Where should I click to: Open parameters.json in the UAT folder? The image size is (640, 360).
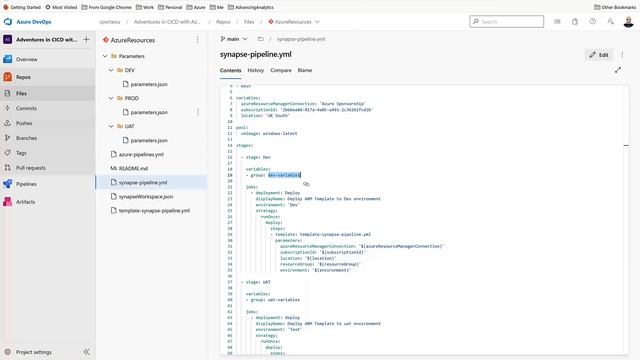tap(149, 140)
